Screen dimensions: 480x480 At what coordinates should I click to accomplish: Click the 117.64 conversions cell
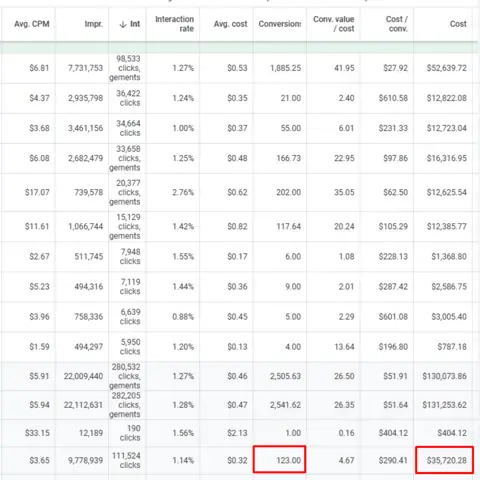pyautogui.click(x=289, y=226)
